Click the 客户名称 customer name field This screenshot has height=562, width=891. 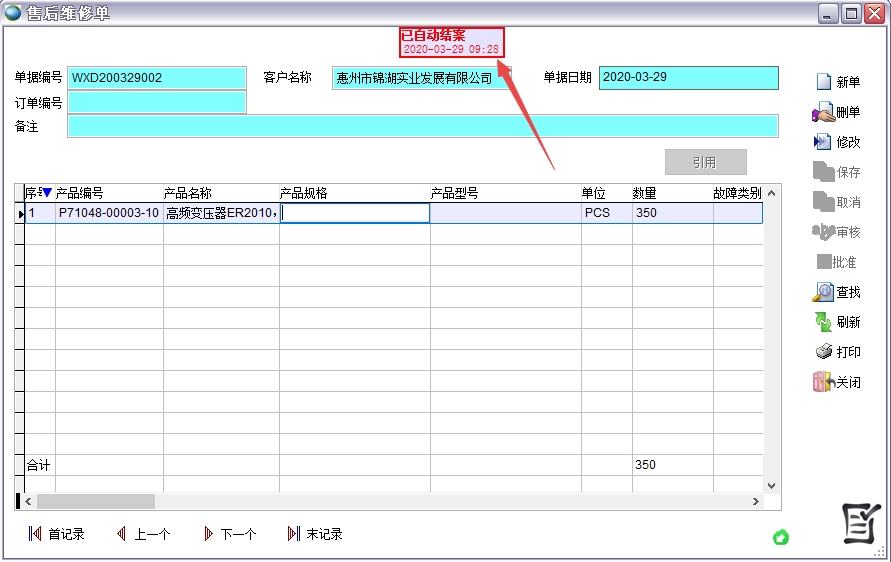pos(420,78)
